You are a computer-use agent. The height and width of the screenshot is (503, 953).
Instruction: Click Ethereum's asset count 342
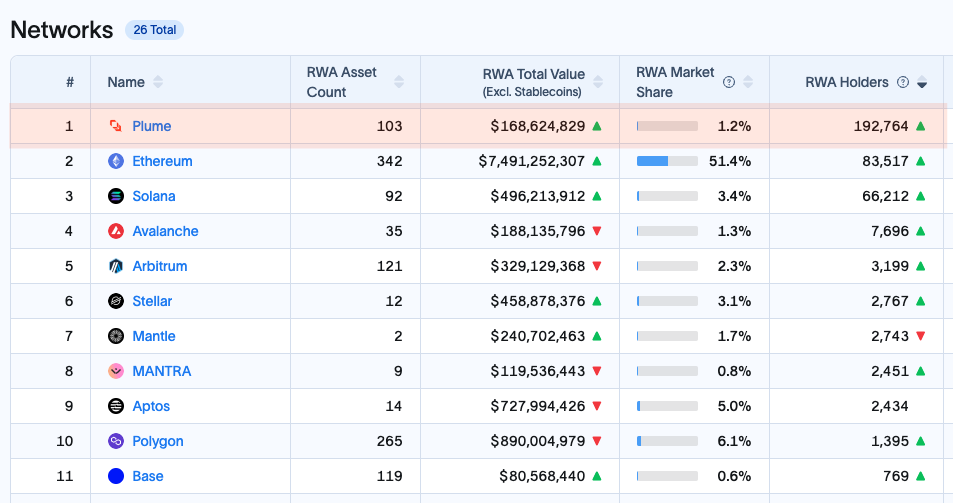(390, 161)
